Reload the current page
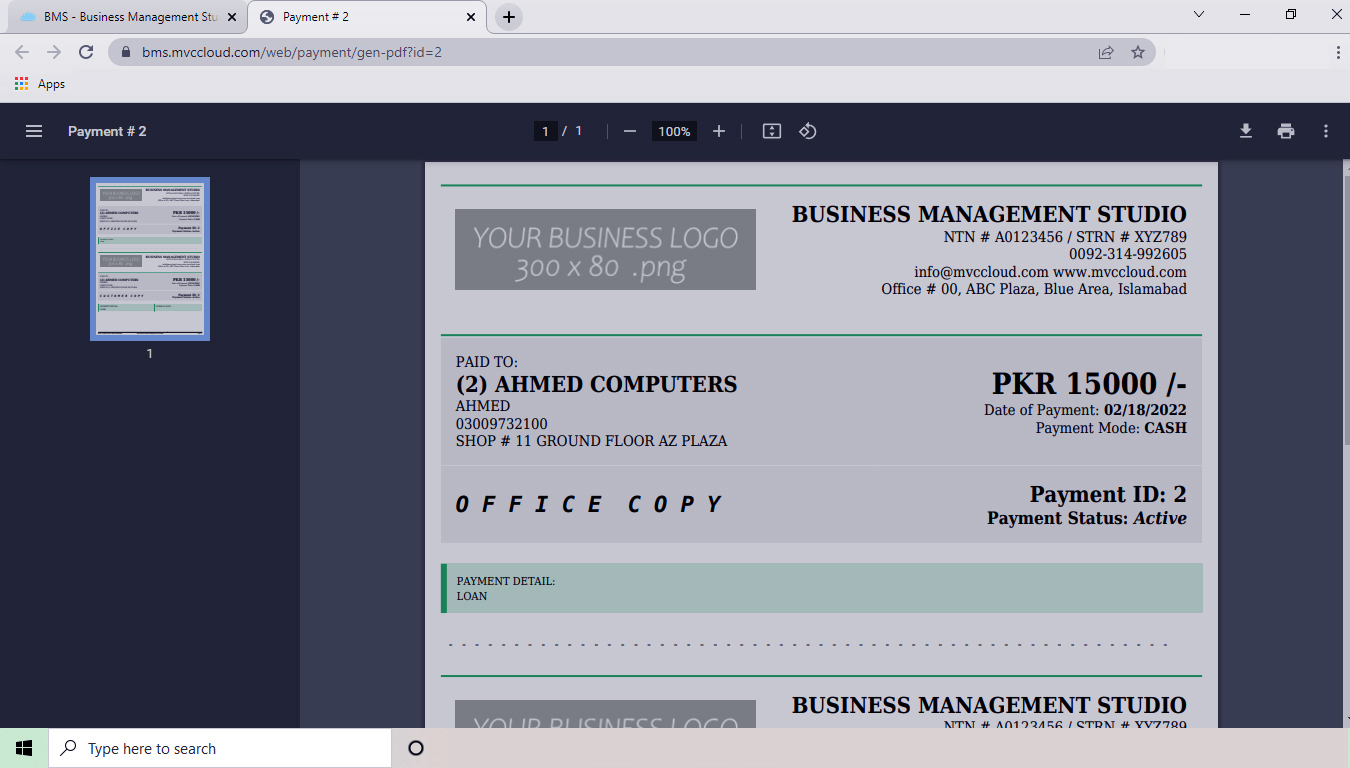The width and height of the screenshot is (1350, 768). pos(86,52)
